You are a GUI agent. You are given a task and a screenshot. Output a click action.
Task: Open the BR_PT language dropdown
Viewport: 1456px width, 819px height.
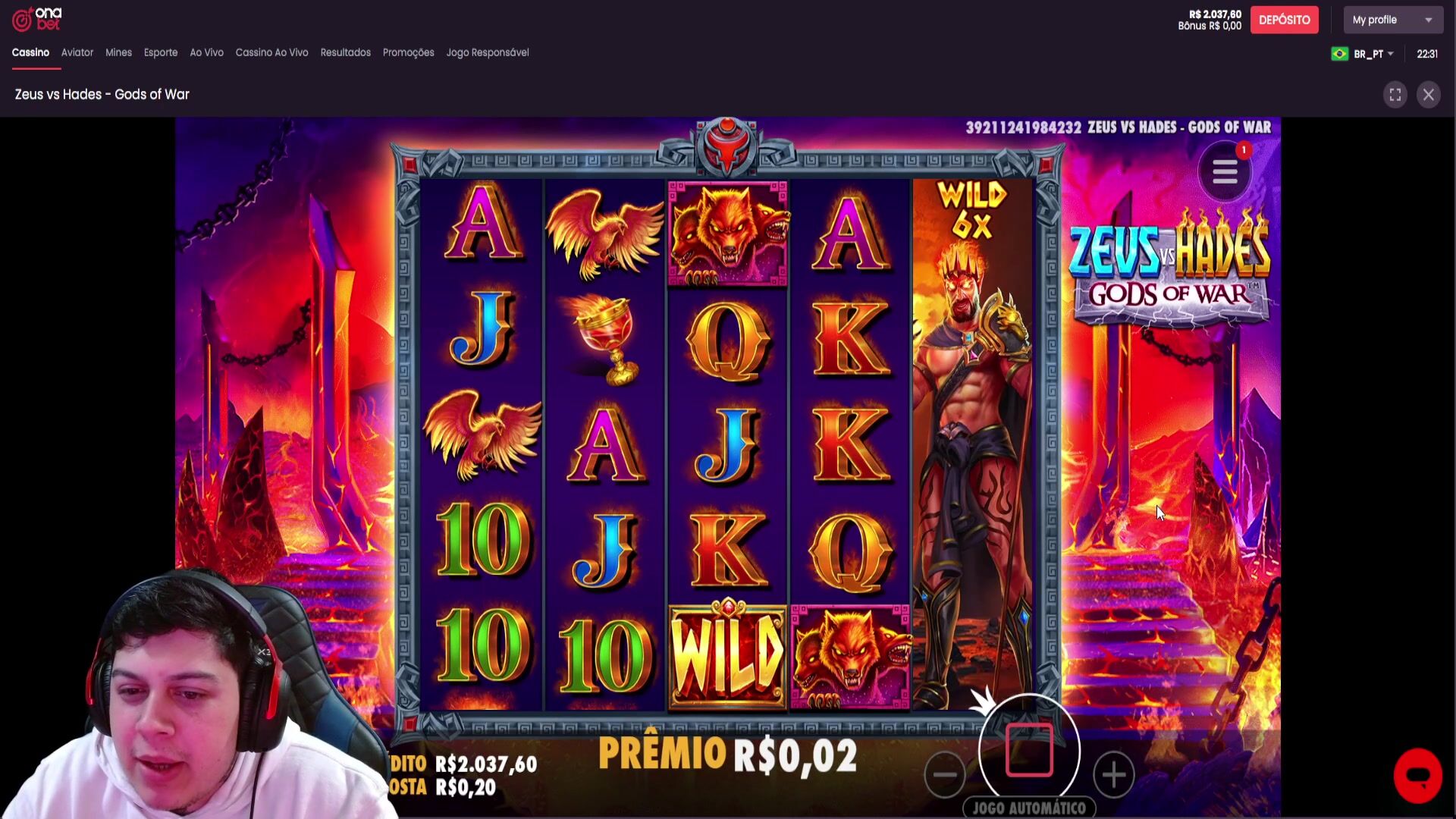click(1373, 54)
